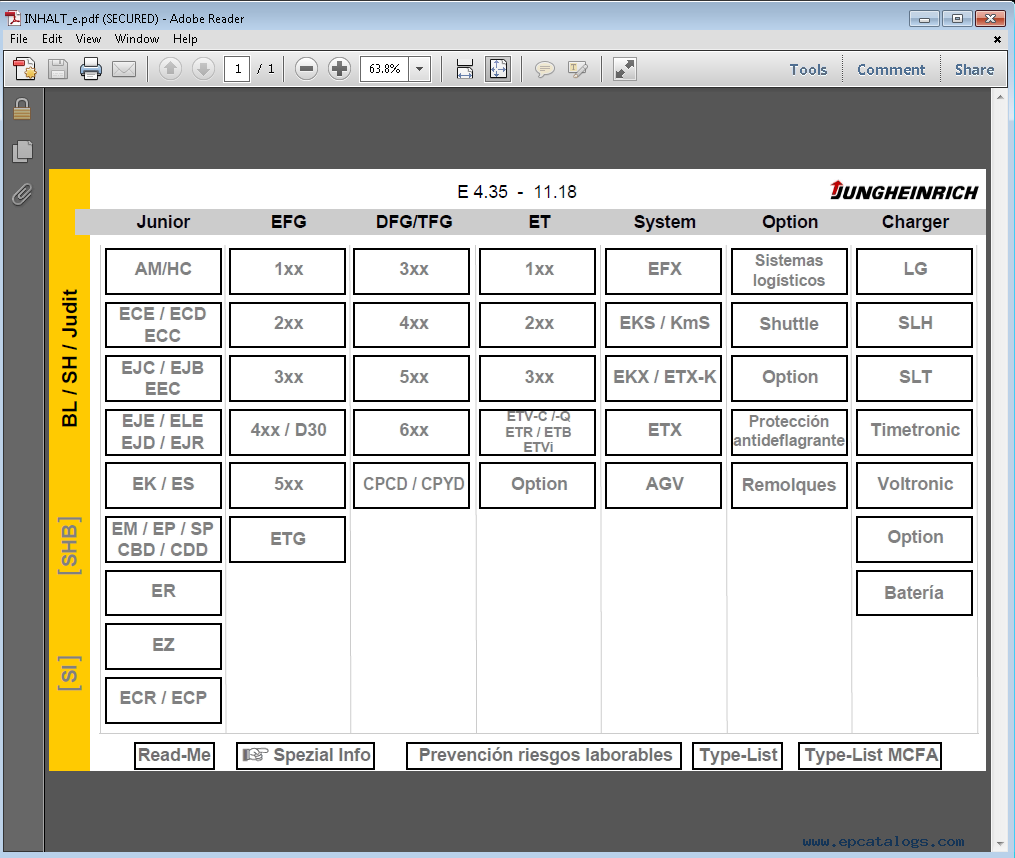Click the Zoom out minus button
1015x858 pixels.
pyautogui.click(x=306, y=69)
